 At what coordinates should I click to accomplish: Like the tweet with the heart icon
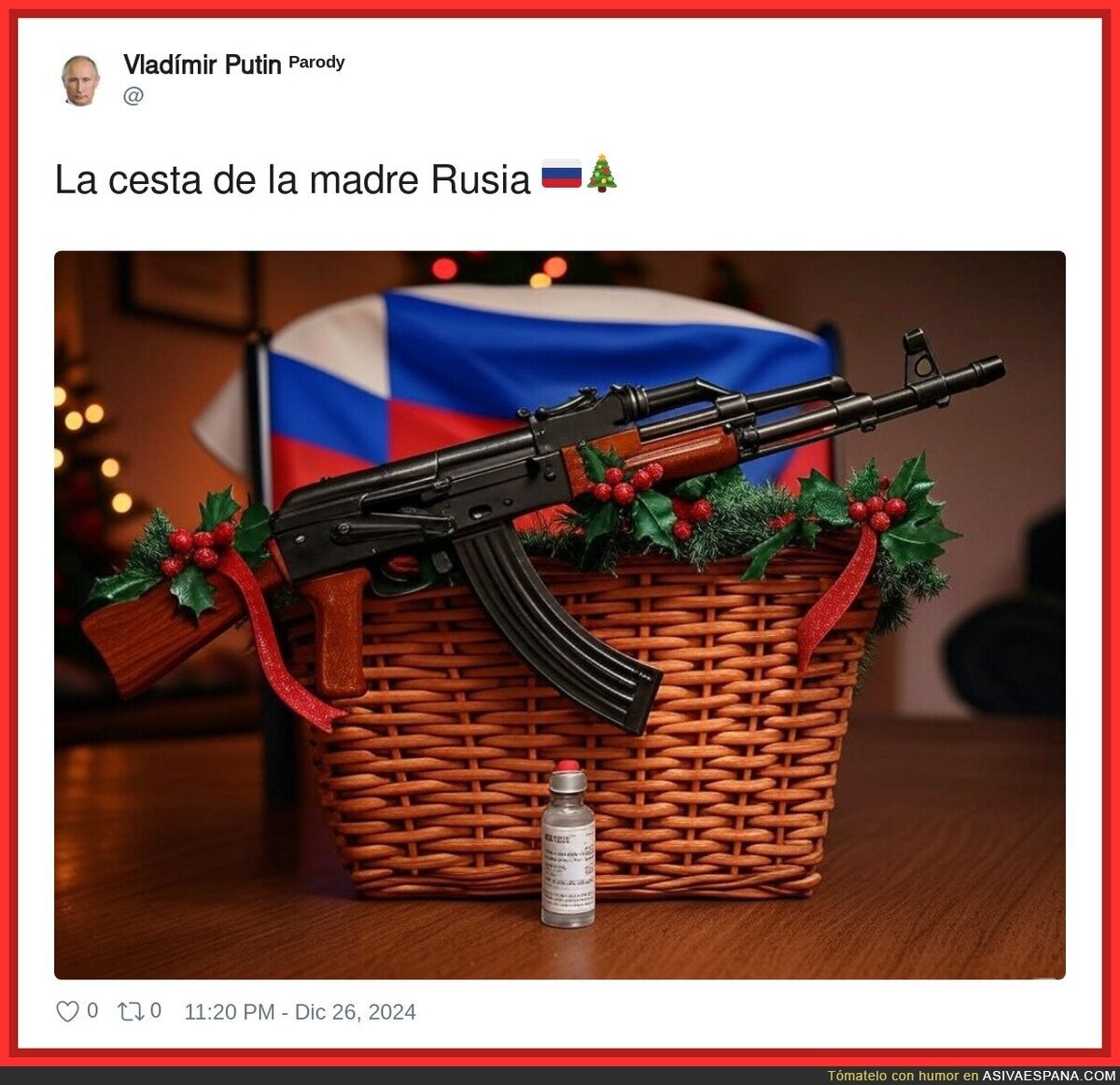[x=68, y=1011]
